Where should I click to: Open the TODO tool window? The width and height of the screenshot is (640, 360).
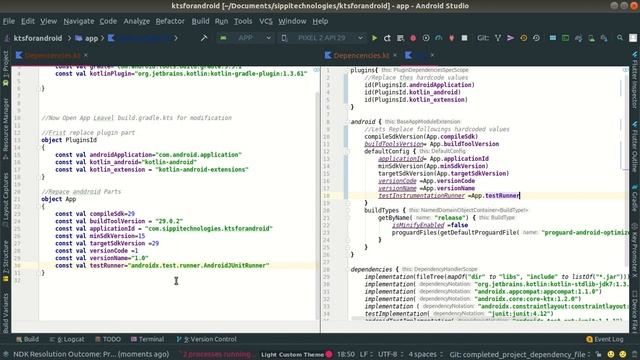click(108, 339)
